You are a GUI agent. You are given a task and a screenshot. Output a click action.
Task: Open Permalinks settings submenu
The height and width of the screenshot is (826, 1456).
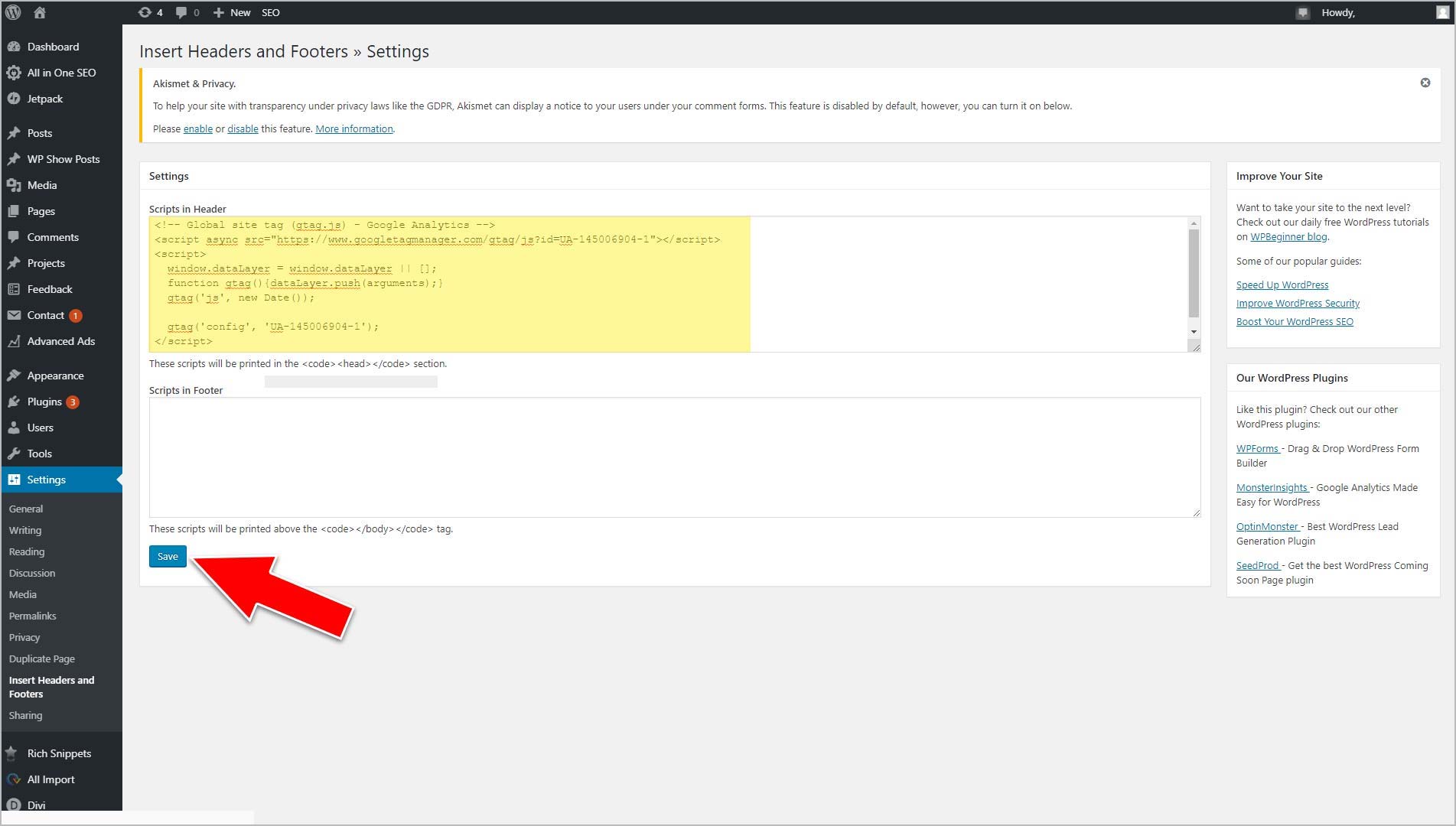[33, 616]
